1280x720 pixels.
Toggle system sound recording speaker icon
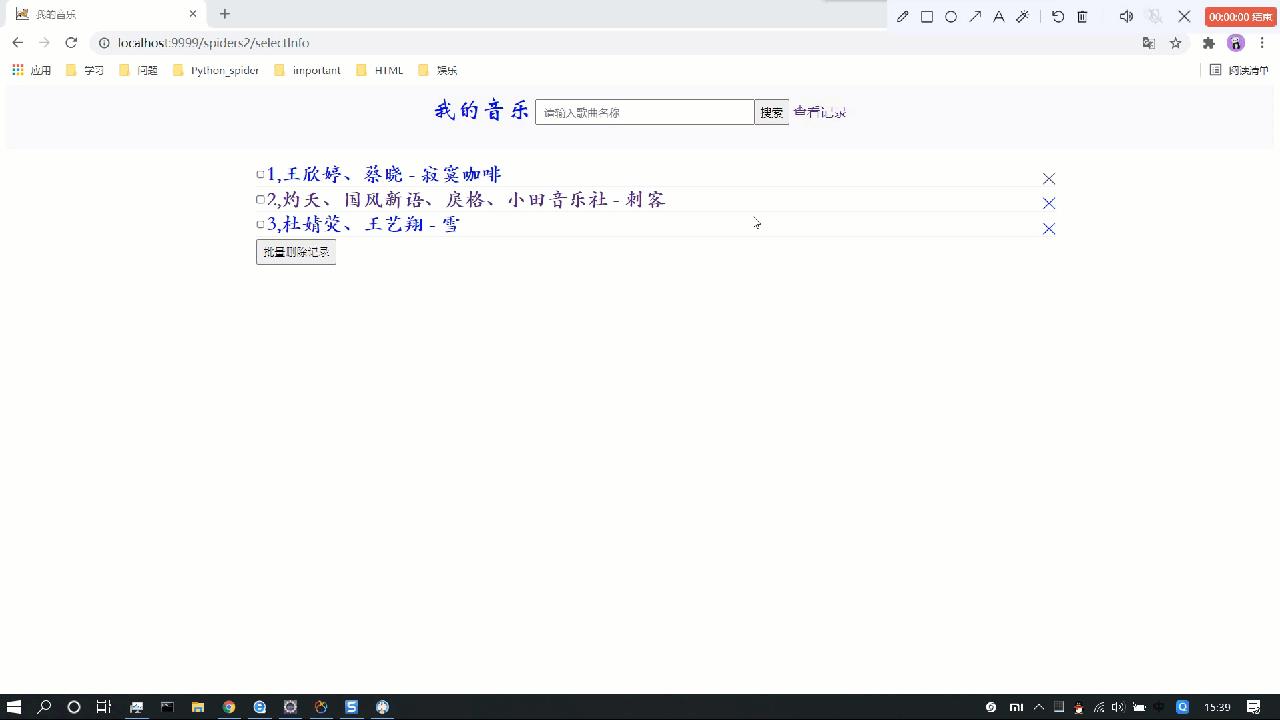[1126, 16]
